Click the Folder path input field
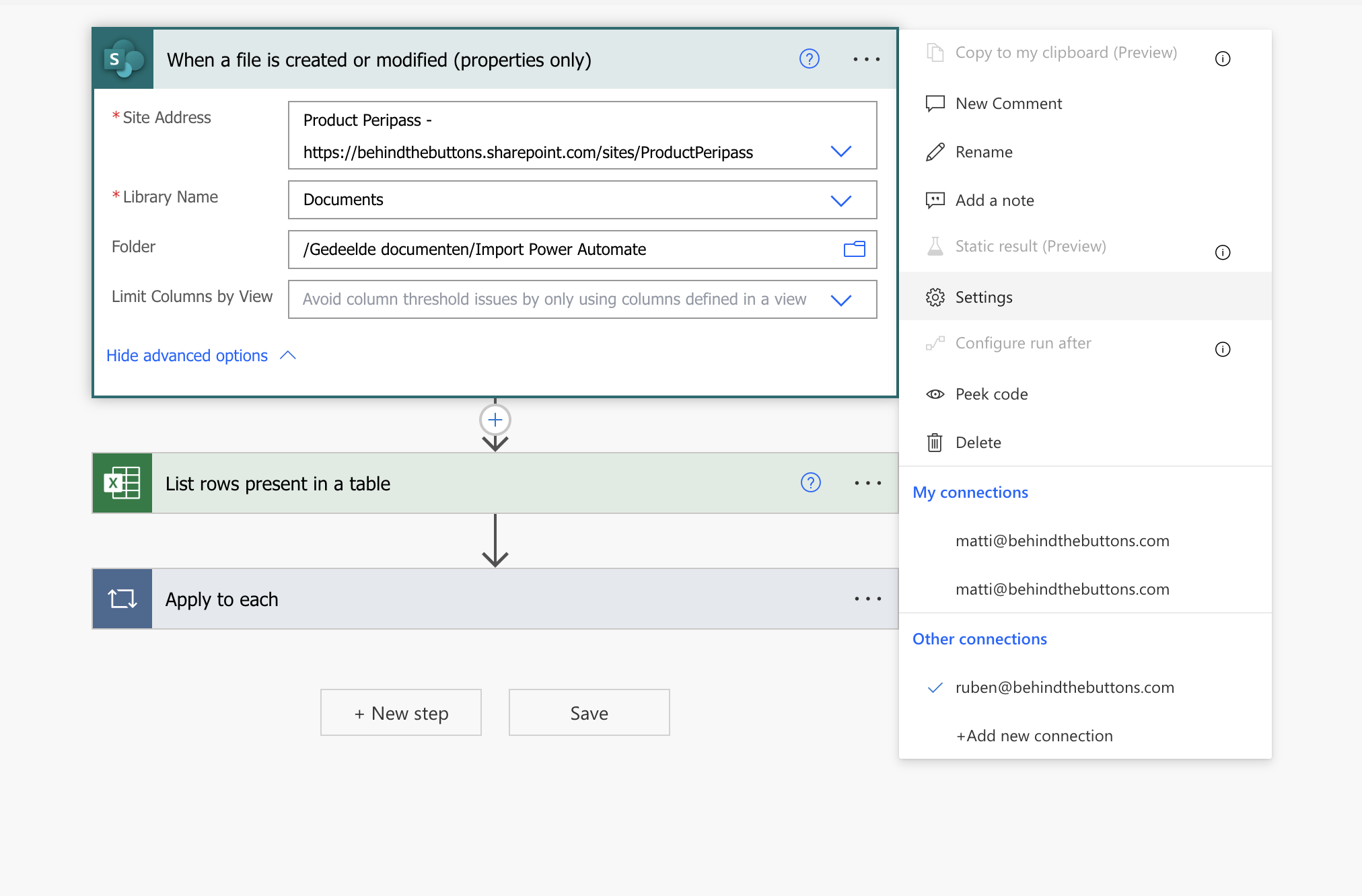Screen dimensions: 1362x896 click(x=583, y=250)
